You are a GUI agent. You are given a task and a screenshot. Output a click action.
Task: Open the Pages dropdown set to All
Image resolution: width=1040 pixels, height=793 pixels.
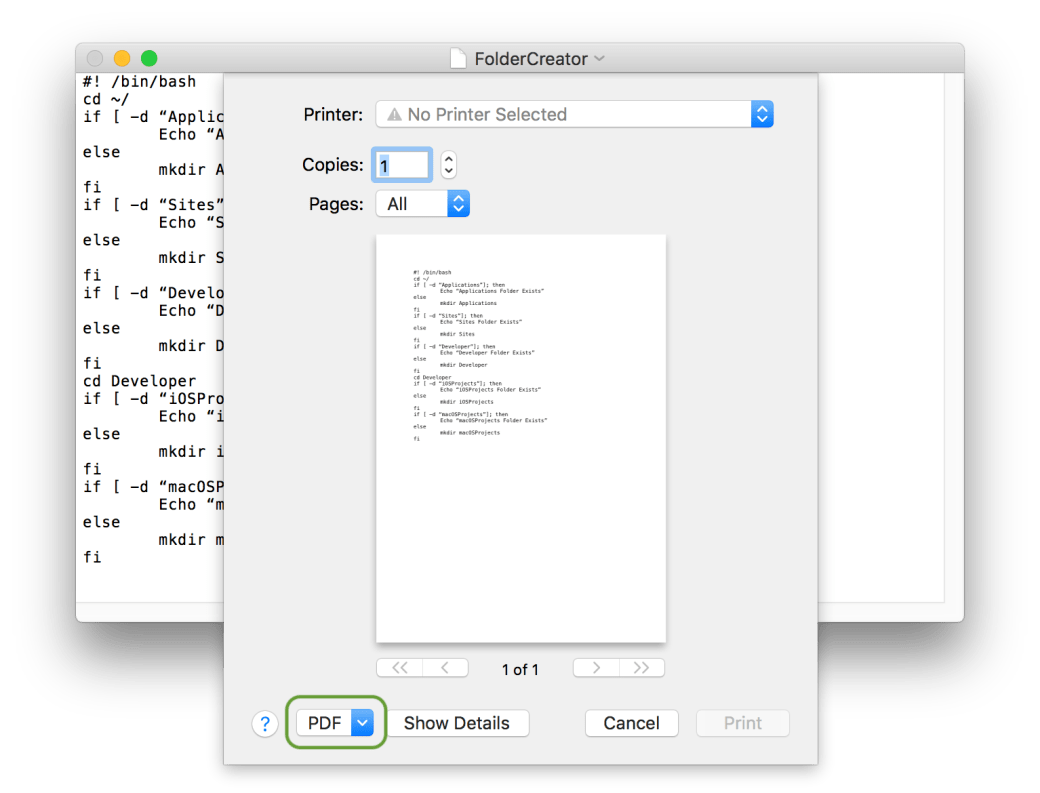click(422, 204)
